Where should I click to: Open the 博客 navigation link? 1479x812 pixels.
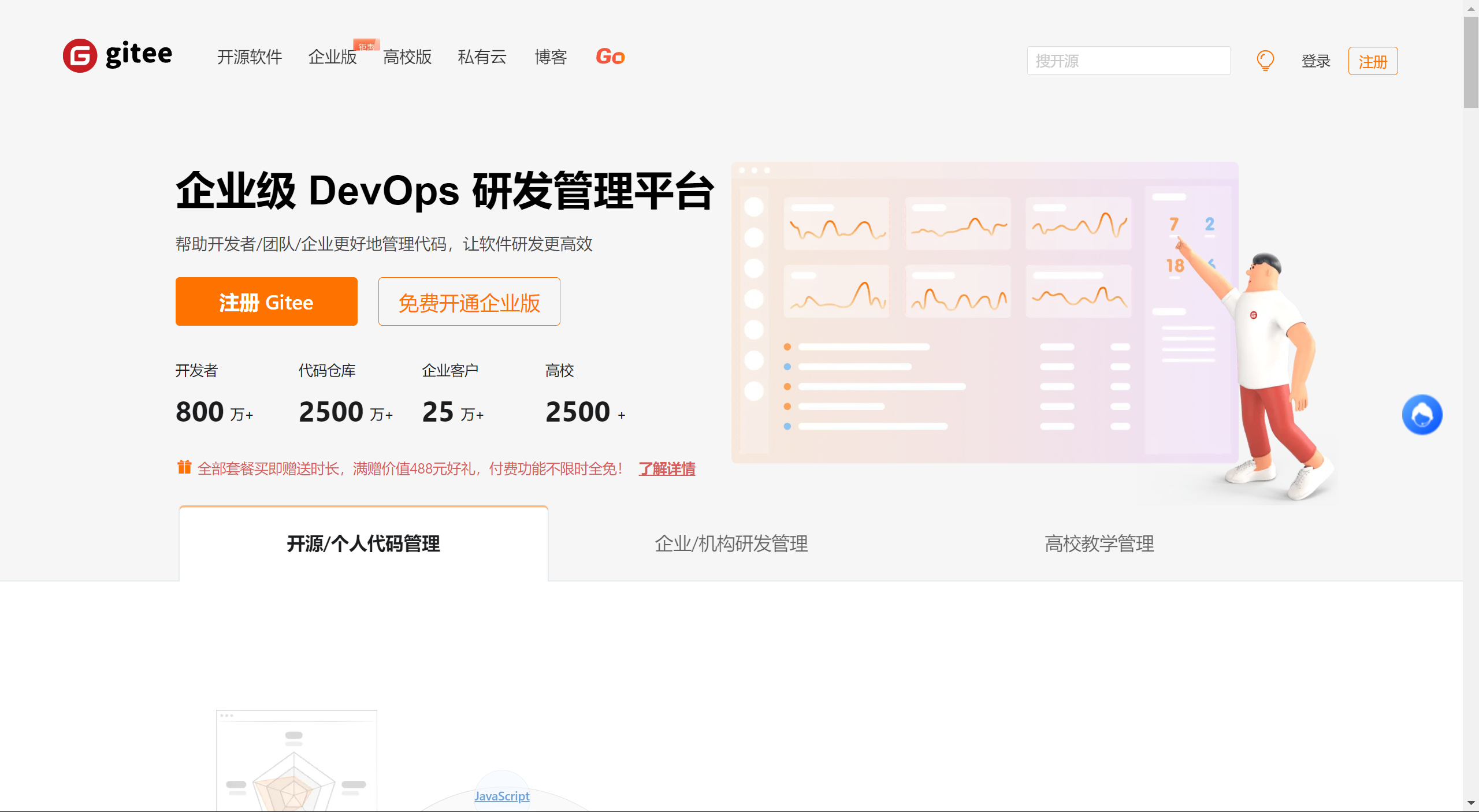tap(551, 57)
